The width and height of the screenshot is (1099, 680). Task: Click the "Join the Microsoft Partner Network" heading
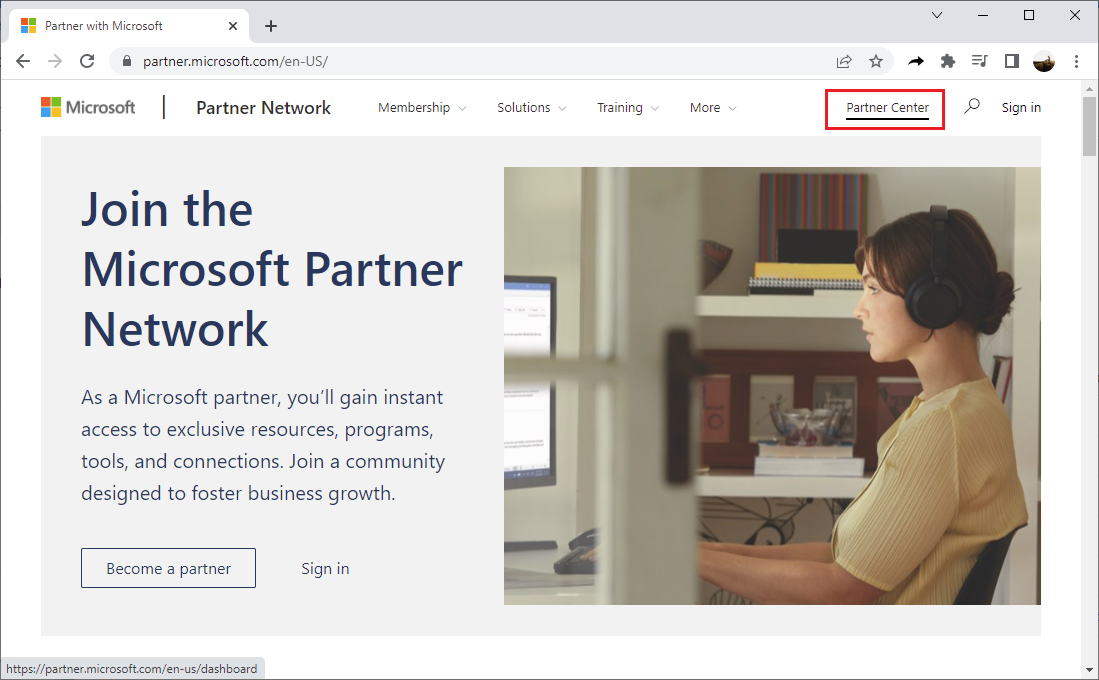(x=273, y=269)
